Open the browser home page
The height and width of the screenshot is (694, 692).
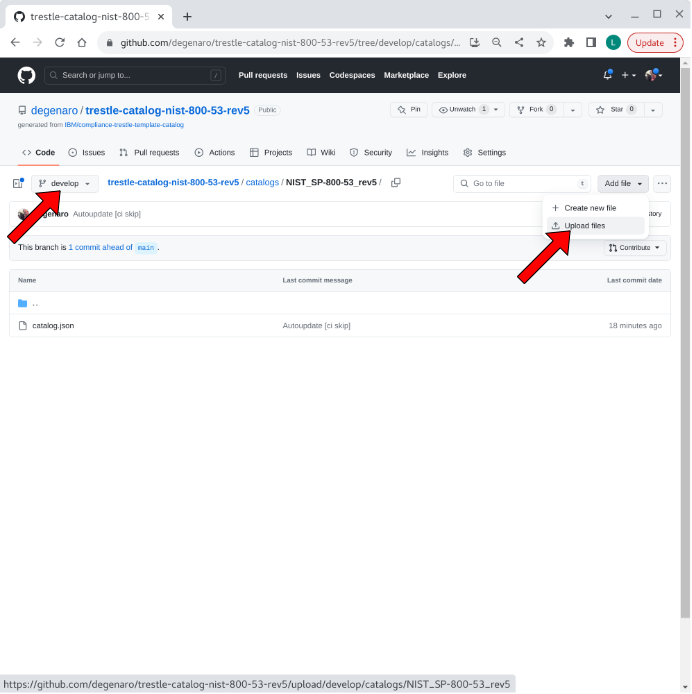click(x=82, y=42)
